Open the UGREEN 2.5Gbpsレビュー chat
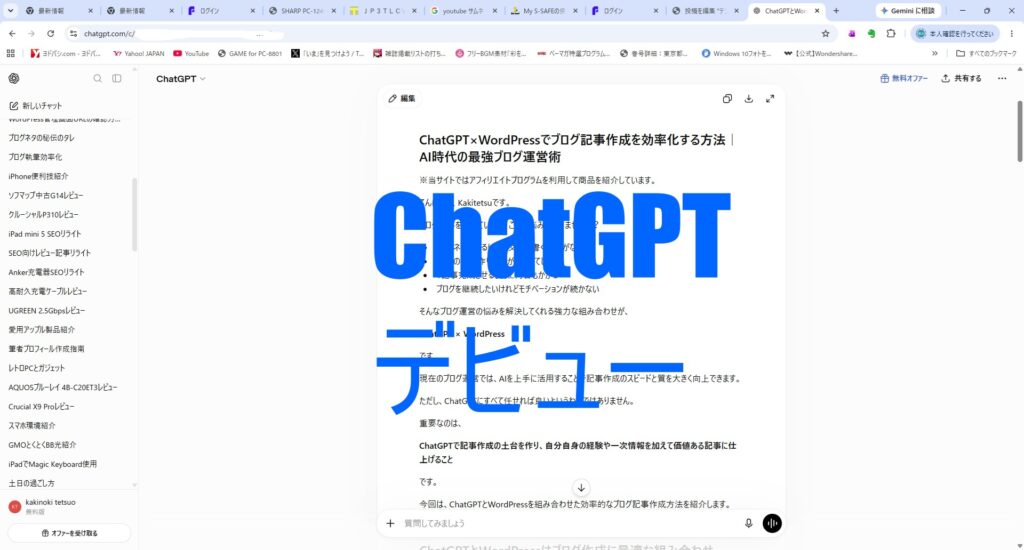The image size is (1024, 550). 46,310
